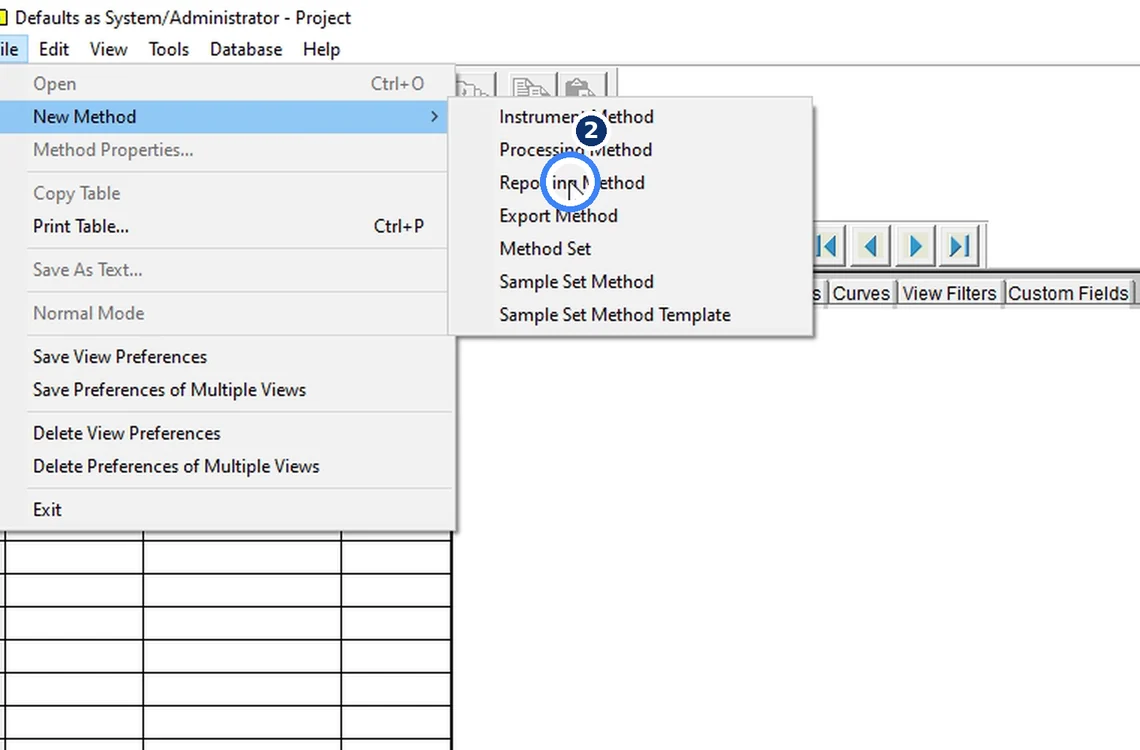Open the Tools menu

click(169, 49)
